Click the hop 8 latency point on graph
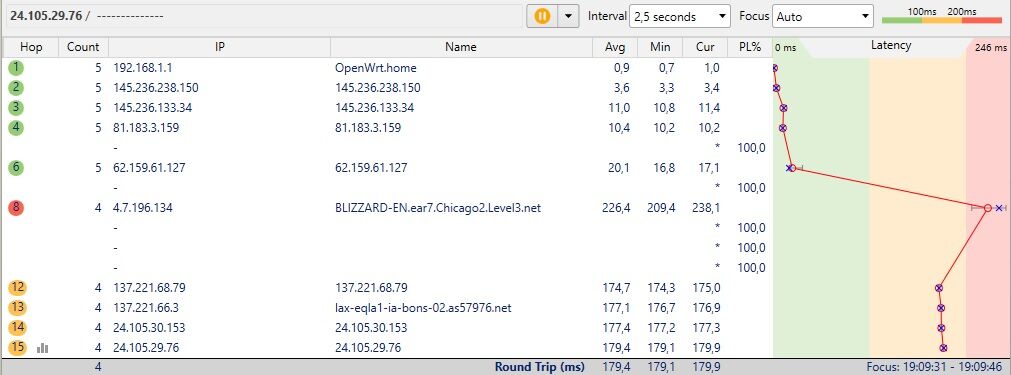The height and width of the screenshot is (375, 1011). pyautogui.click(x=987, y=208)
